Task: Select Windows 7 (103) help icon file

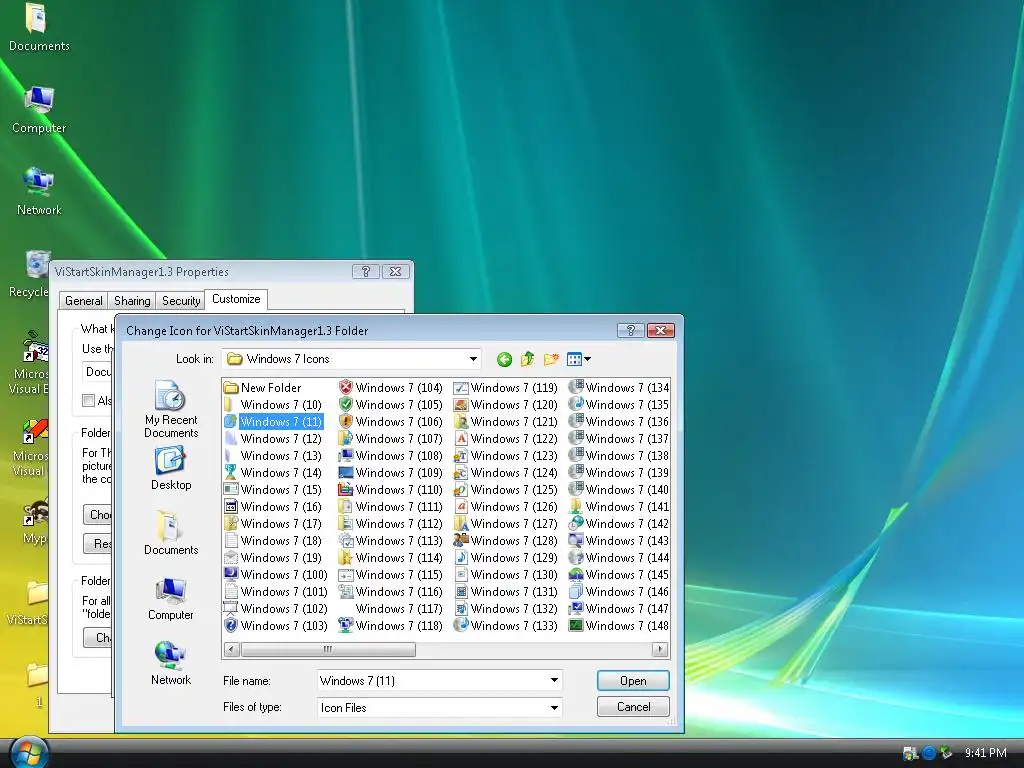Action: click(x=276, y=626)
